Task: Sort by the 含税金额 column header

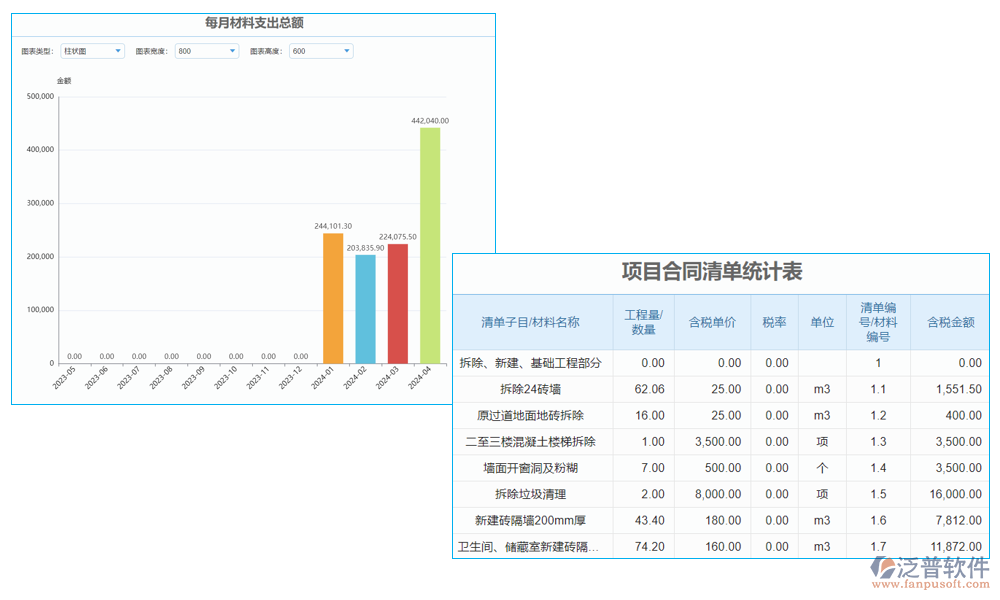Action: [948, 316]
